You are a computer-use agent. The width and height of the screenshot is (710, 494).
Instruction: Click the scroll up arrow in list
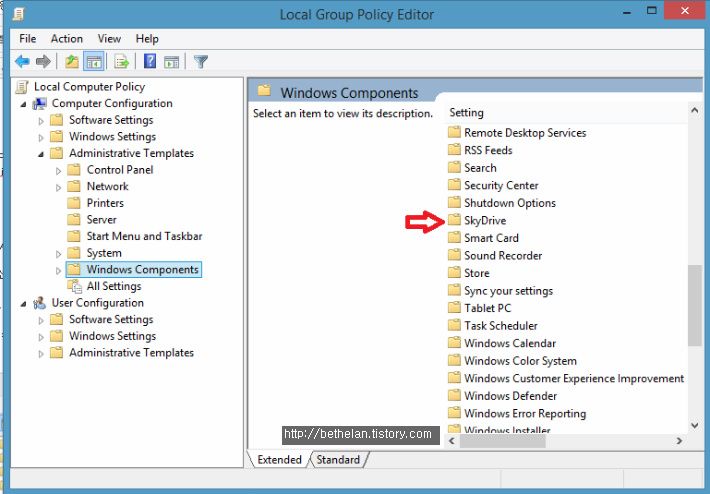pos(695,110)
